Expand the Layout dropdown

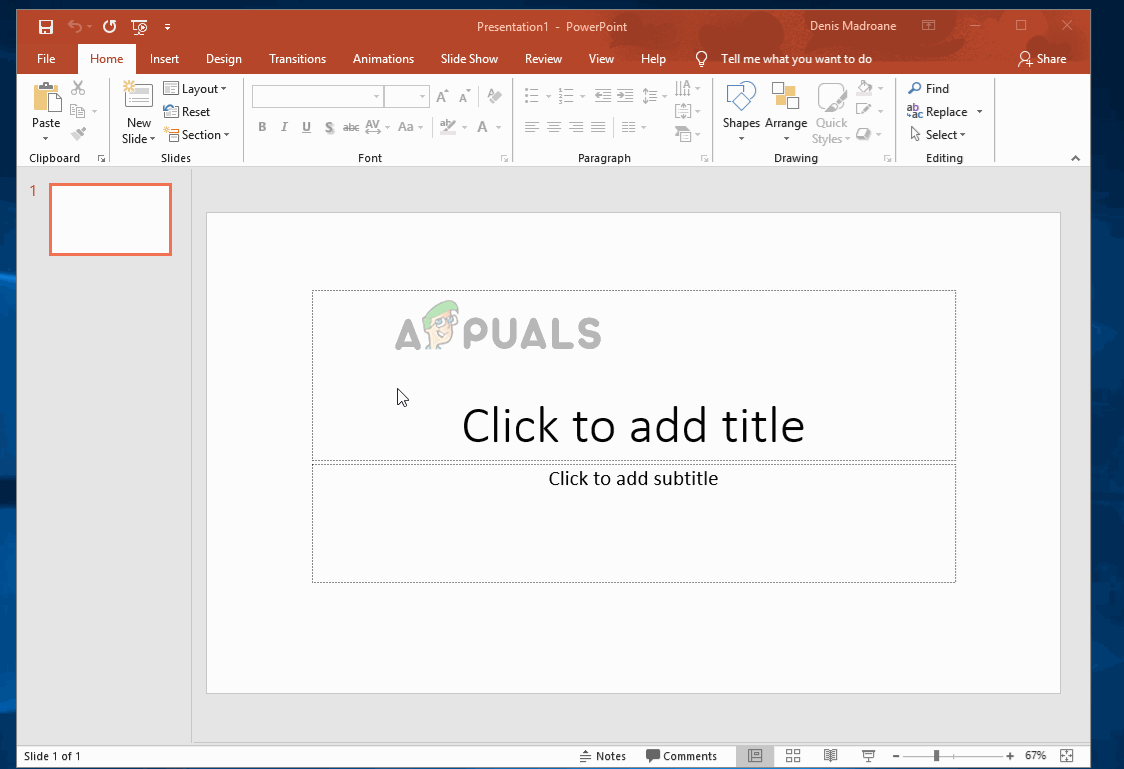[195, 89]
